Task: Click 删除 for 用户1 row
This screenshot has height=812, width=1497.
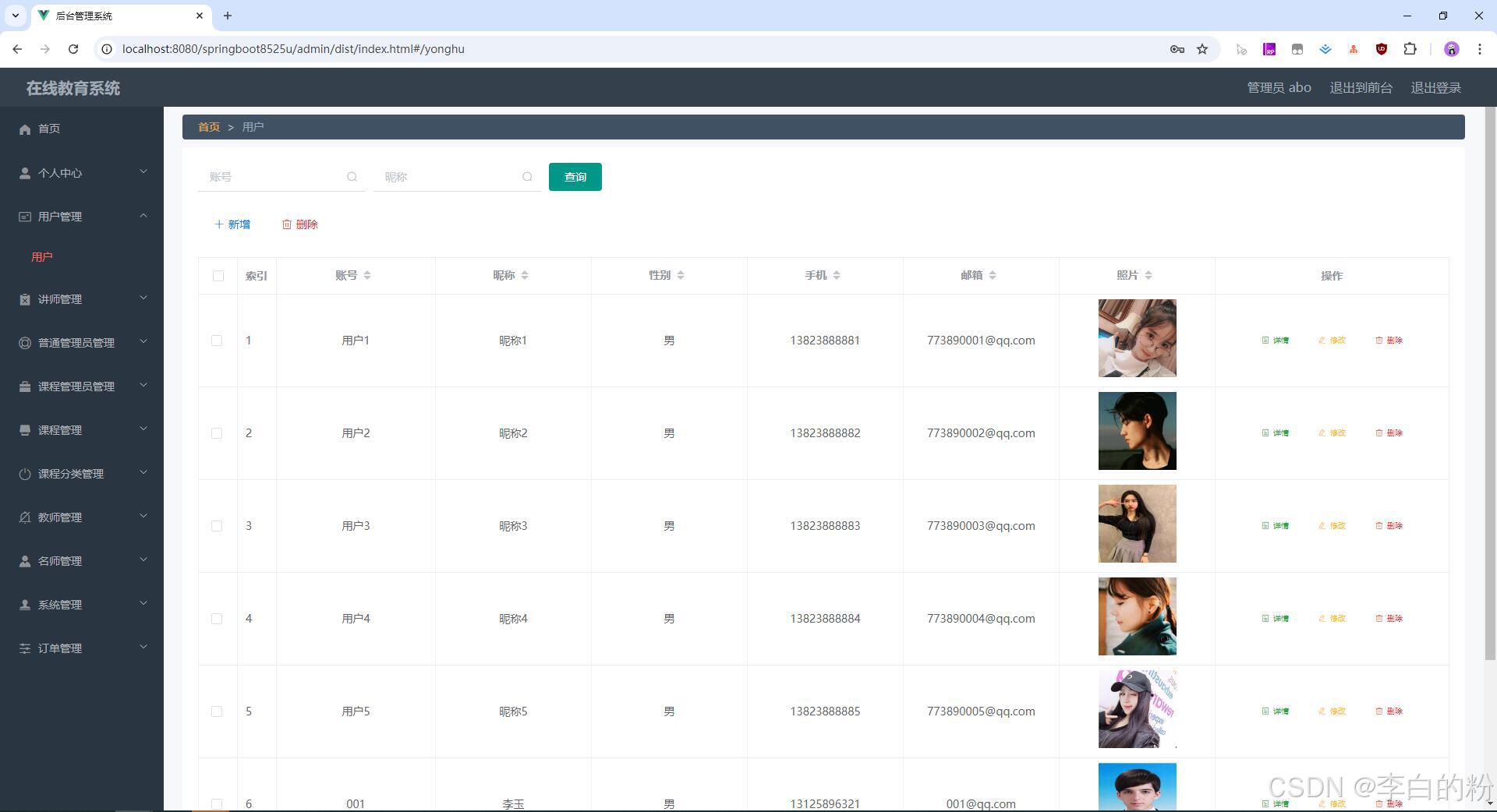Action: click(1389, 341)
